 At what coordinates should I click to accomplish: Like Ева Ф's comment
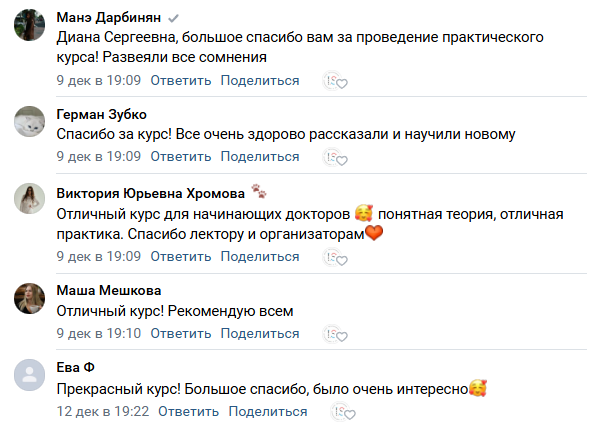coord(342,411)
